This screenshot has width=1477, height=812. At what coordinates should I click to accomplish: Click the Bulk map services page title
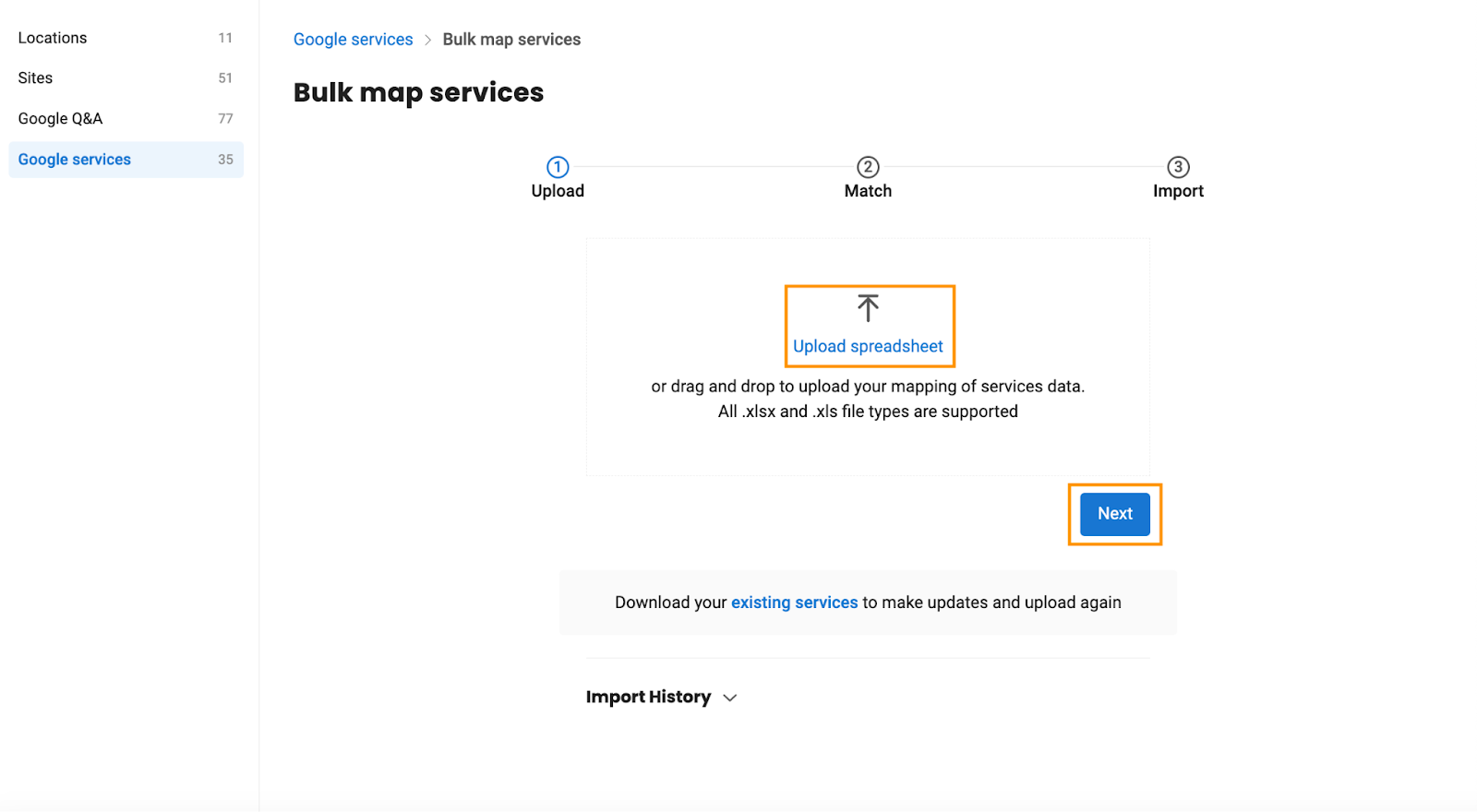pos(418,93)
